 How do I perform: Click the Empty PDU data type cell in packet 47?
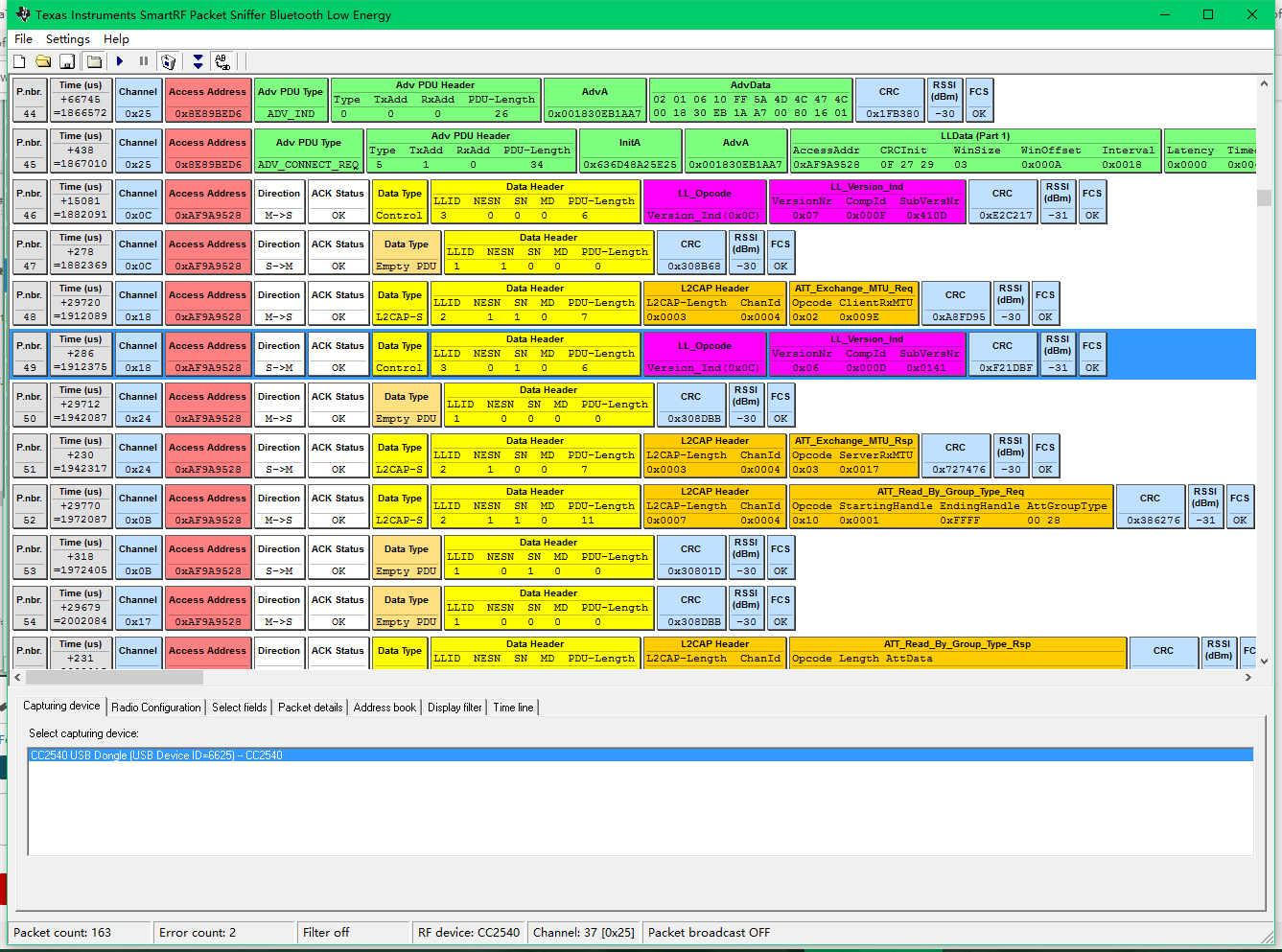pos(407,252)
